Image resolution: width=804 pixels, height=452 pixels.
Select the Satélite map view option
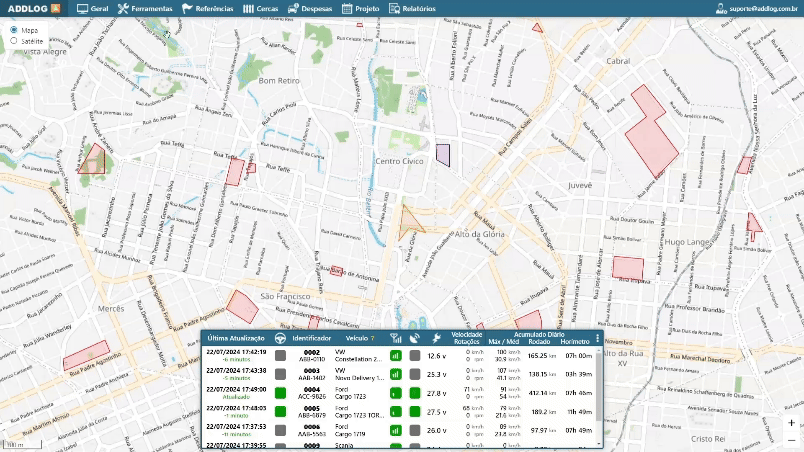tap(14, 41)
